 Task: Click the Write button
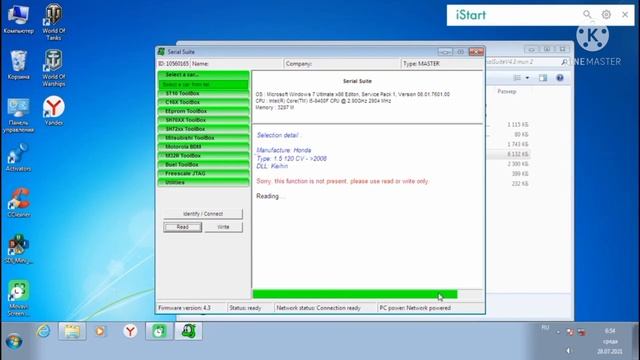(223, 227)
